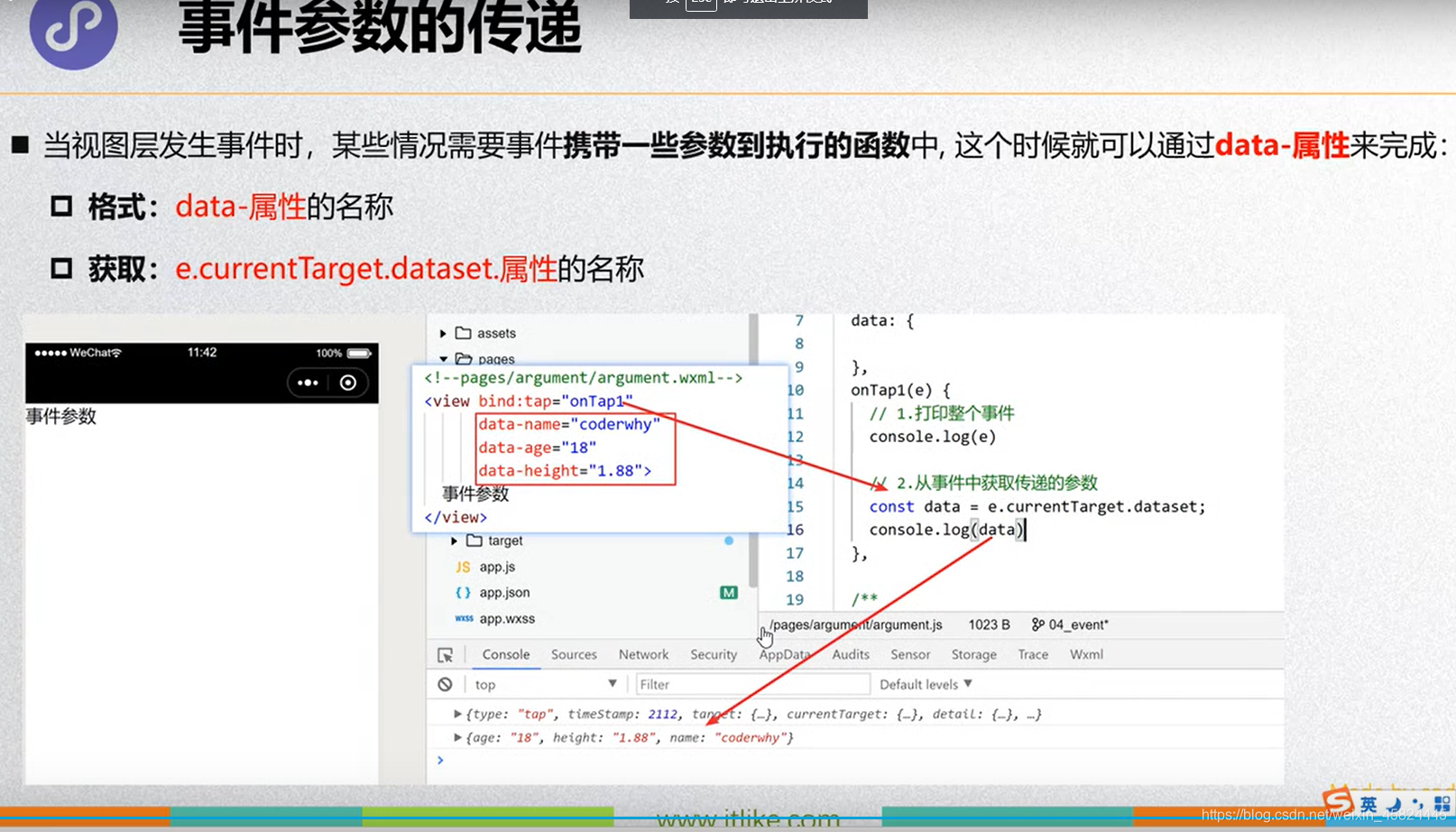Open the Sensor tab

coord(910,654)
